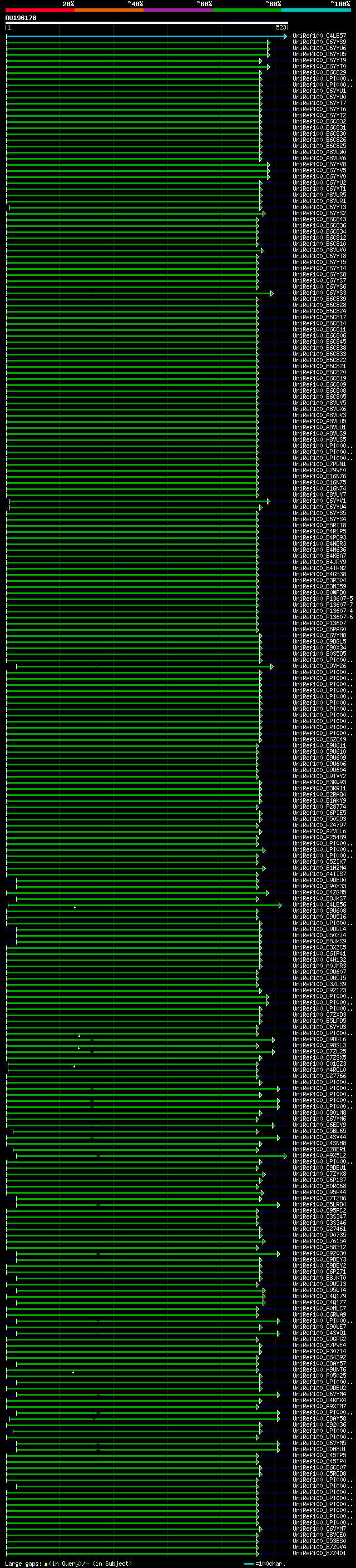
Task: Select hit UniRef100_Q53ES0
Action: coord(319,1541)
